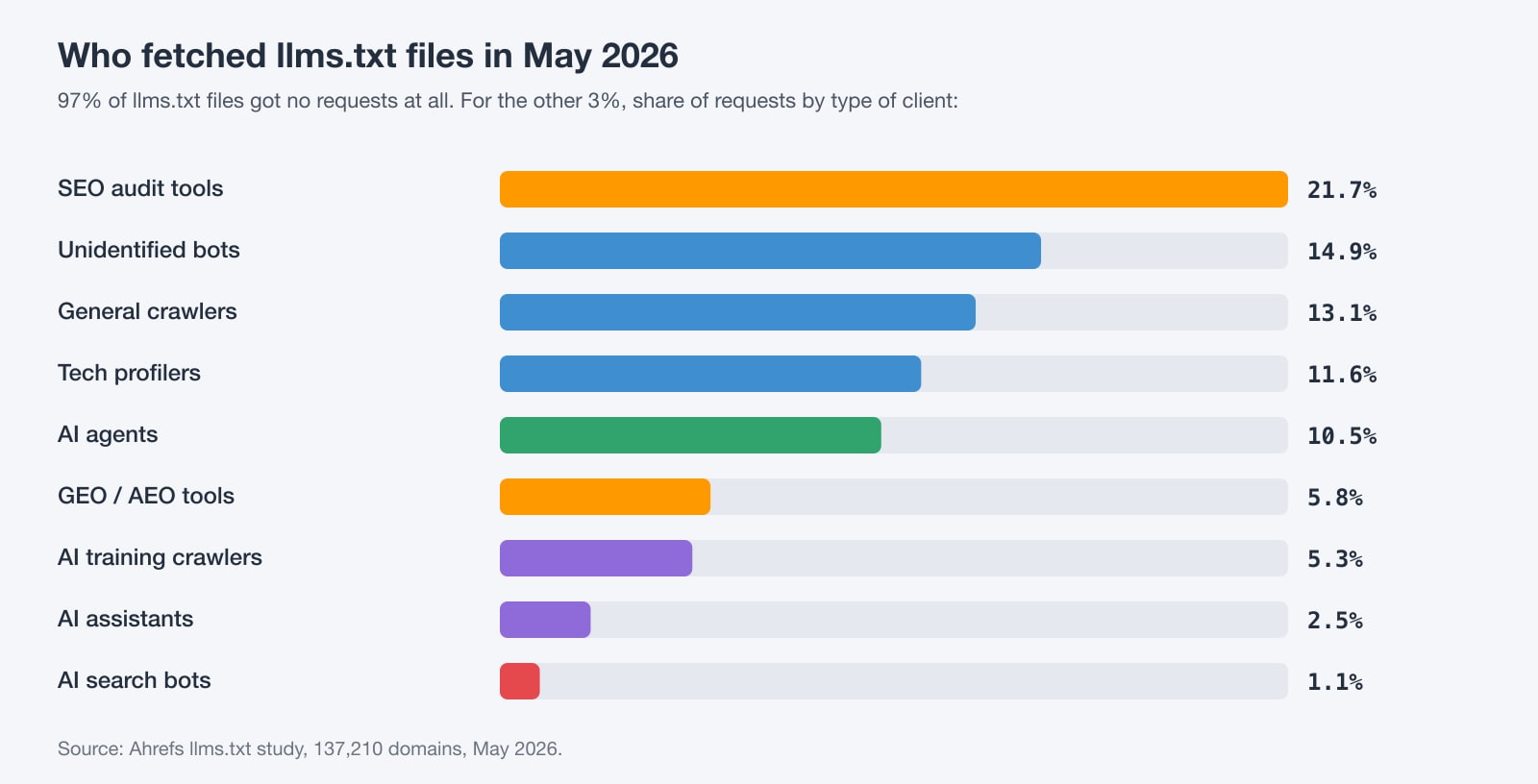Viewport: 1538px width, 784px height.
Task: Click the 14.9% value
Action: (x=1342, y=252)
